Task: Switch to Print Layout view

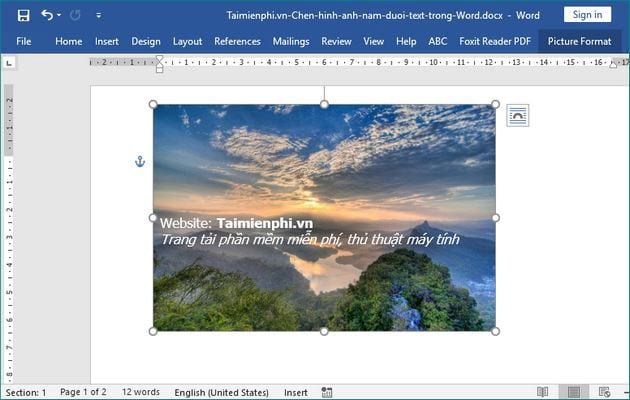Action: tap(574, 392)
